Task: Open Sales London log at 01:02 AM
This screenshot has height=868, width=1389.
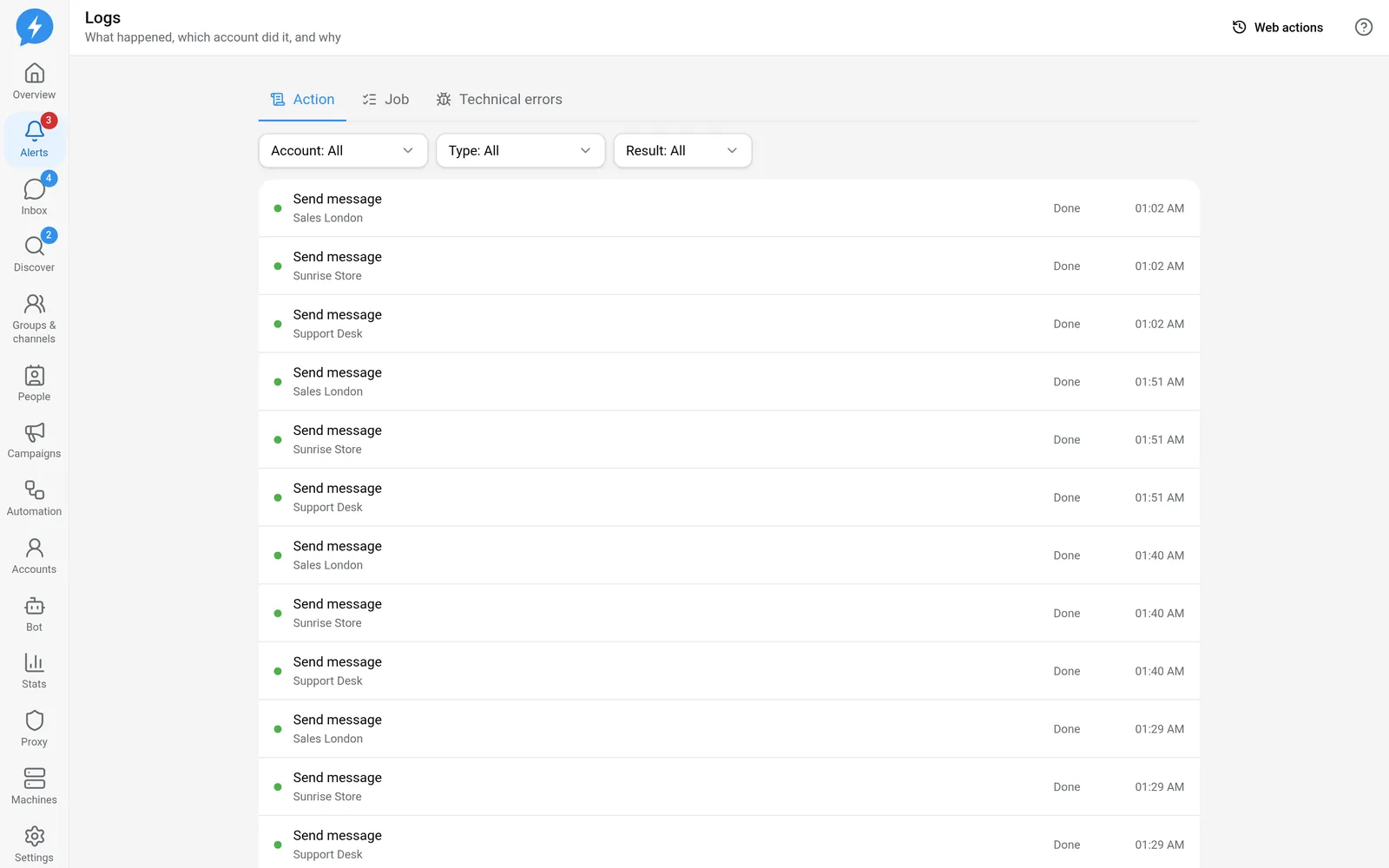Action: (x=729, y=208)
